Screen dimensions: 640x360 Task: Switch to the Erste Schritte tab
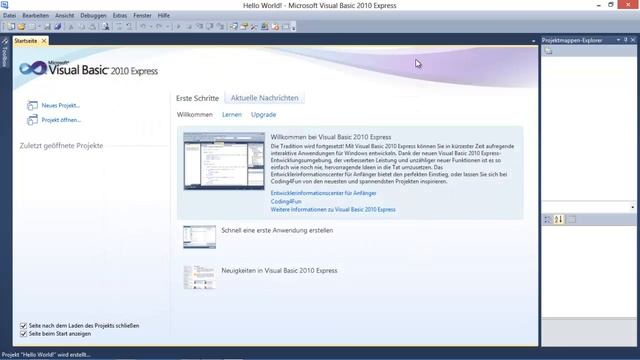(x=198, y=98)
